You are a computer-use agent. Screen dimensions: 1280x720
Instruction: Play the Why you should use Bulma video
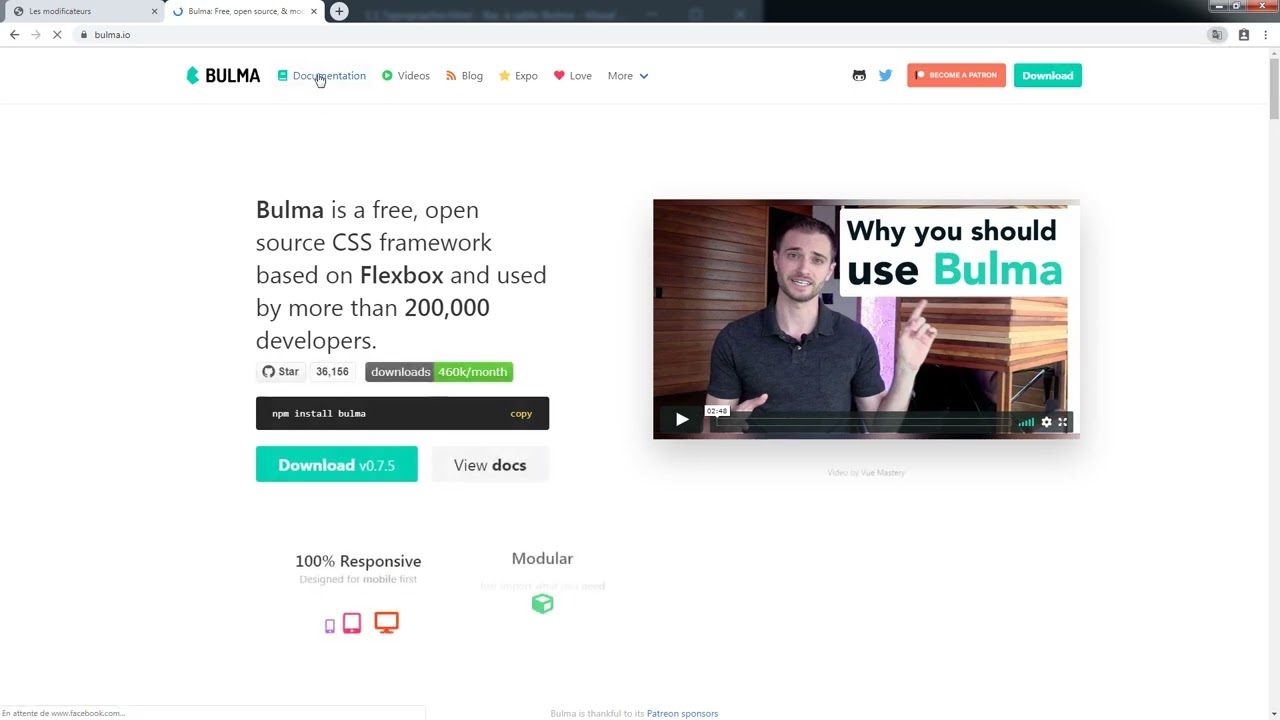click(x=682, y=420)
